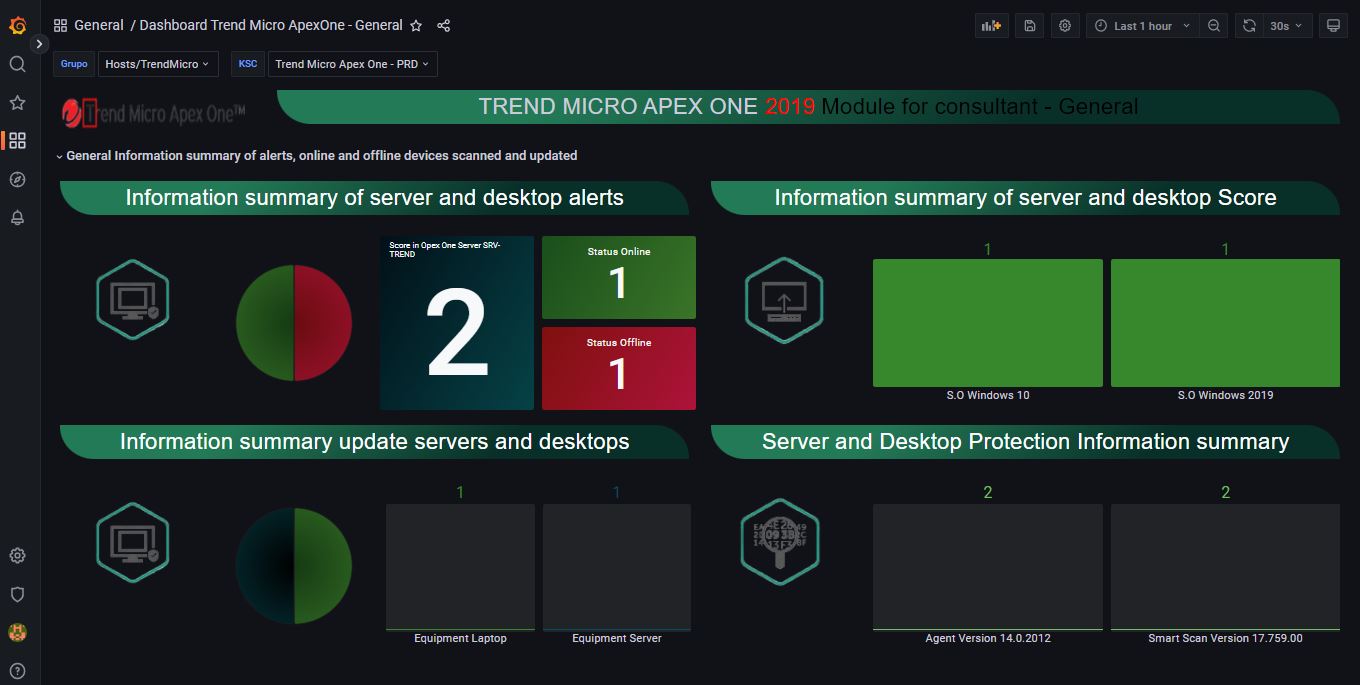Click the Status Offline panel

[619, 368]
